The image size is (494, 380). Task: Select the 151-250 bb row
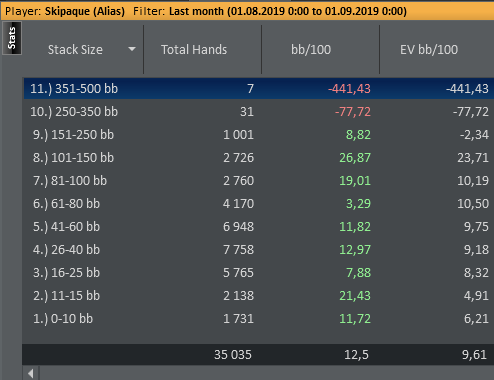point(259,135)
